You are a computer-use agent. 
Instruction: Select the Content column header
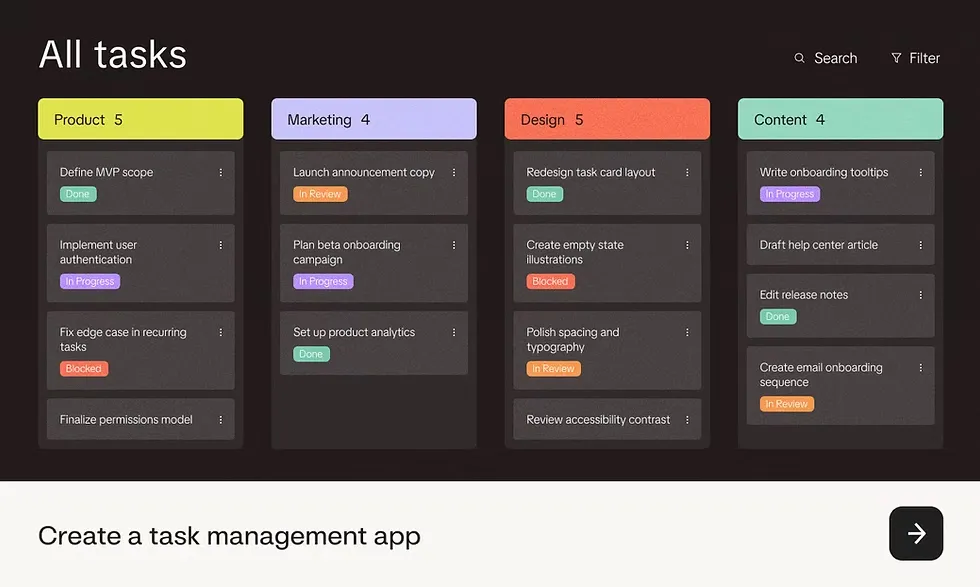[x=840, y=119]
